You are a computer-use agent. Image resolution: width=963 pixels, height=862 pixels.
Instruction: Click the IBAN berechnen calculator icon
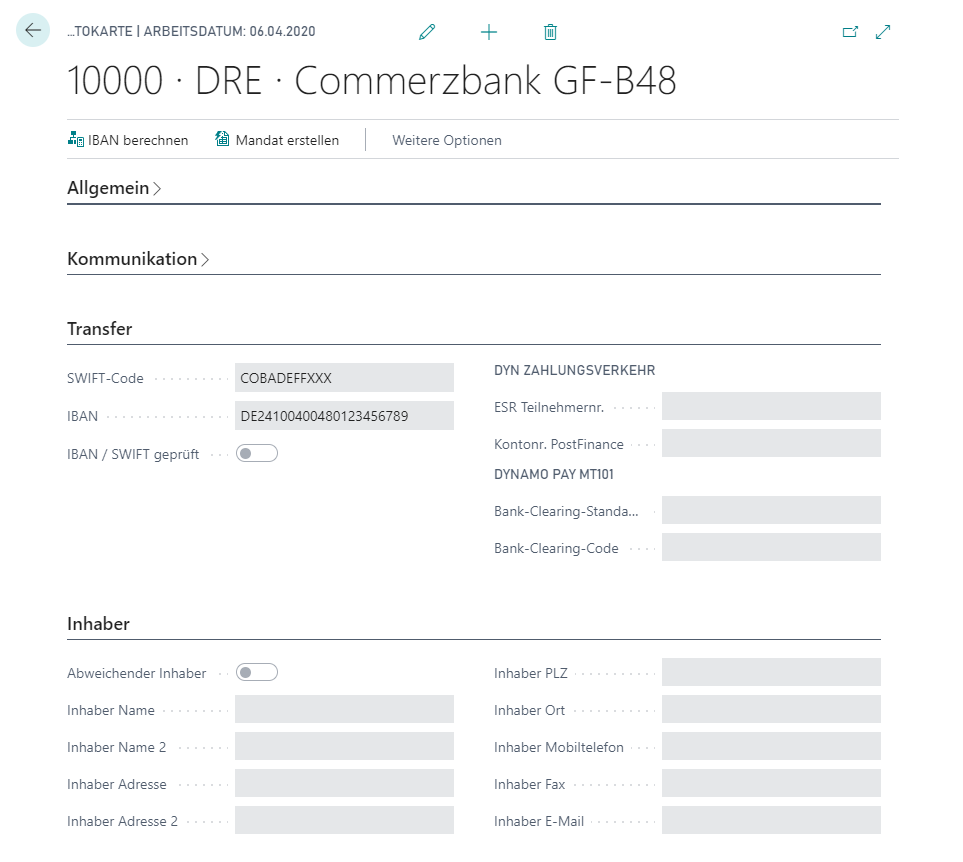click(x=76, y=140)
